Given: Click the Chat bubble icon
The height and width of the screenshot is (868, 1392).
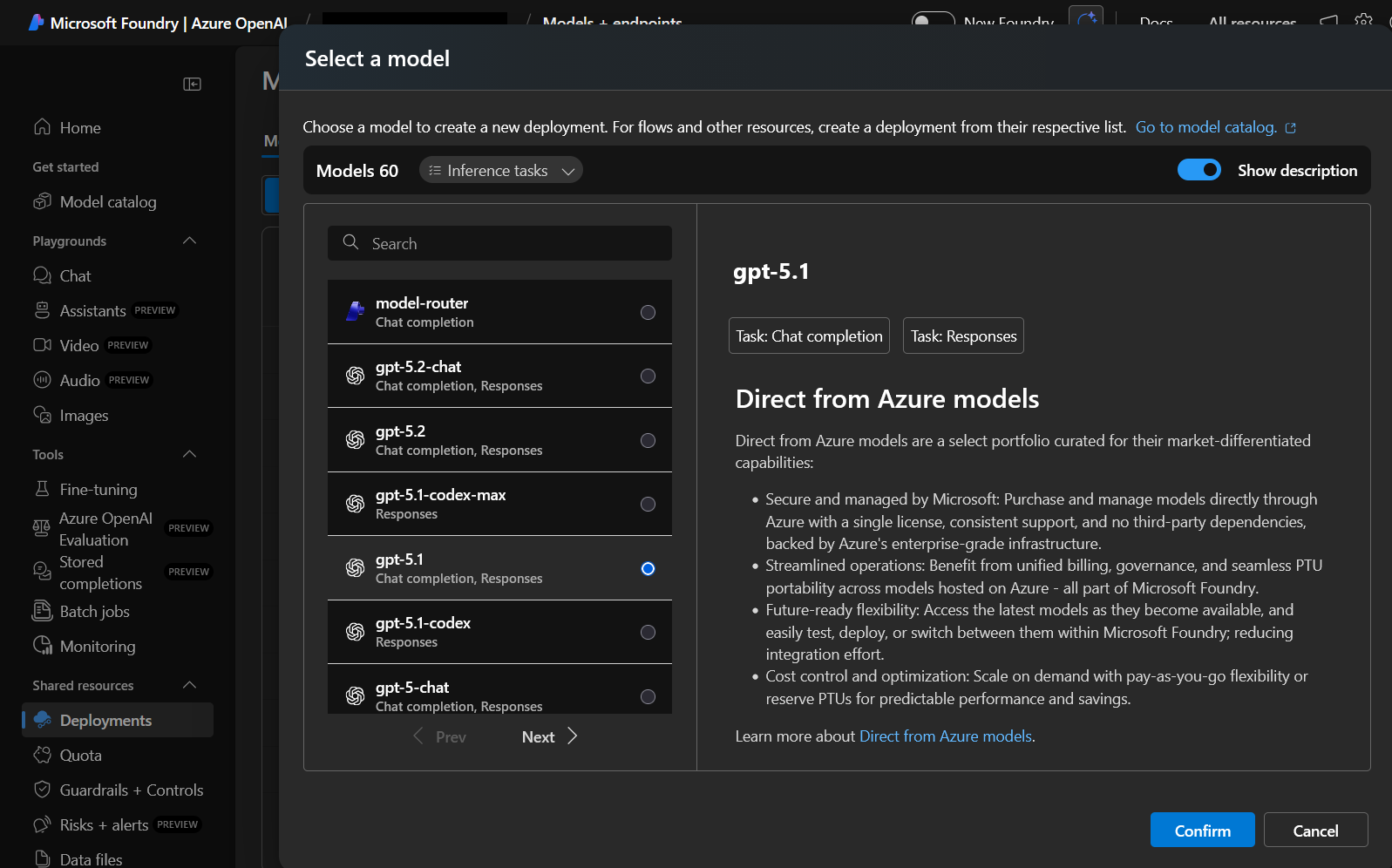Looking at the screenshot, I should pyautogui.click(x=42, y=275).
